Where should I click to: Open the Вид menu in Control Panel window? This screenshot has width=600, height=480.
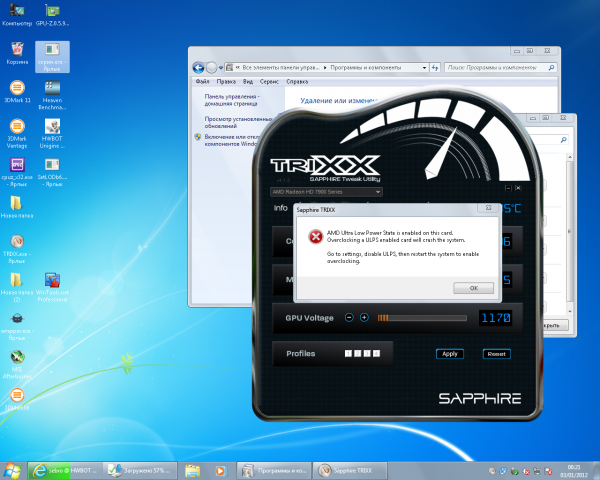tap(248, 82)
